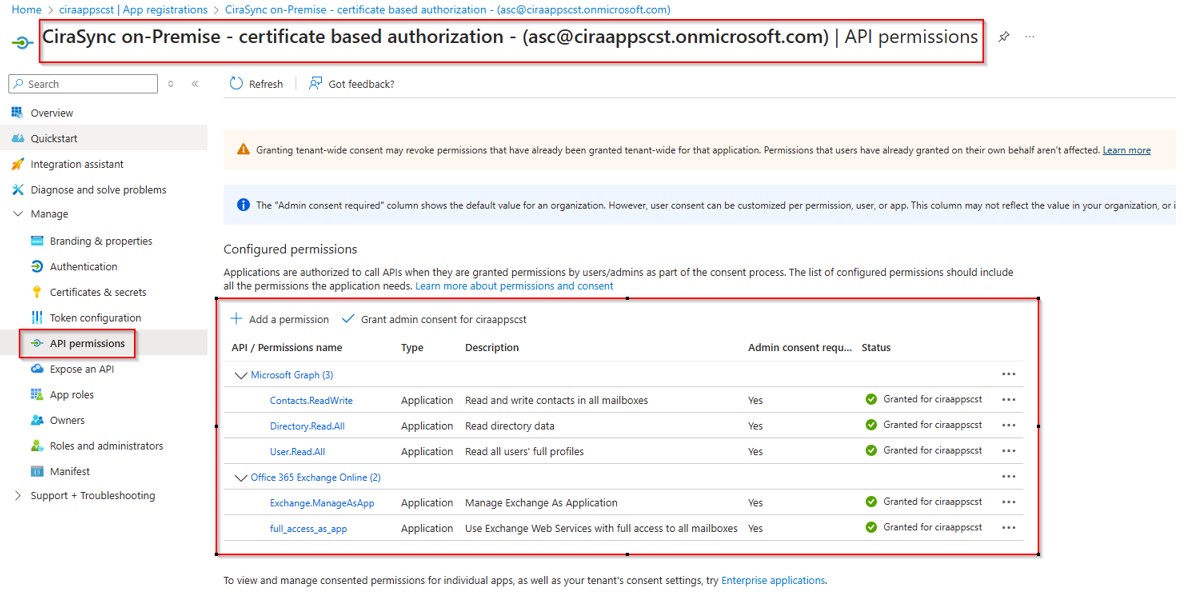
Task: Click the up/down arrows beside sidebar search
Action: [170, 84]
